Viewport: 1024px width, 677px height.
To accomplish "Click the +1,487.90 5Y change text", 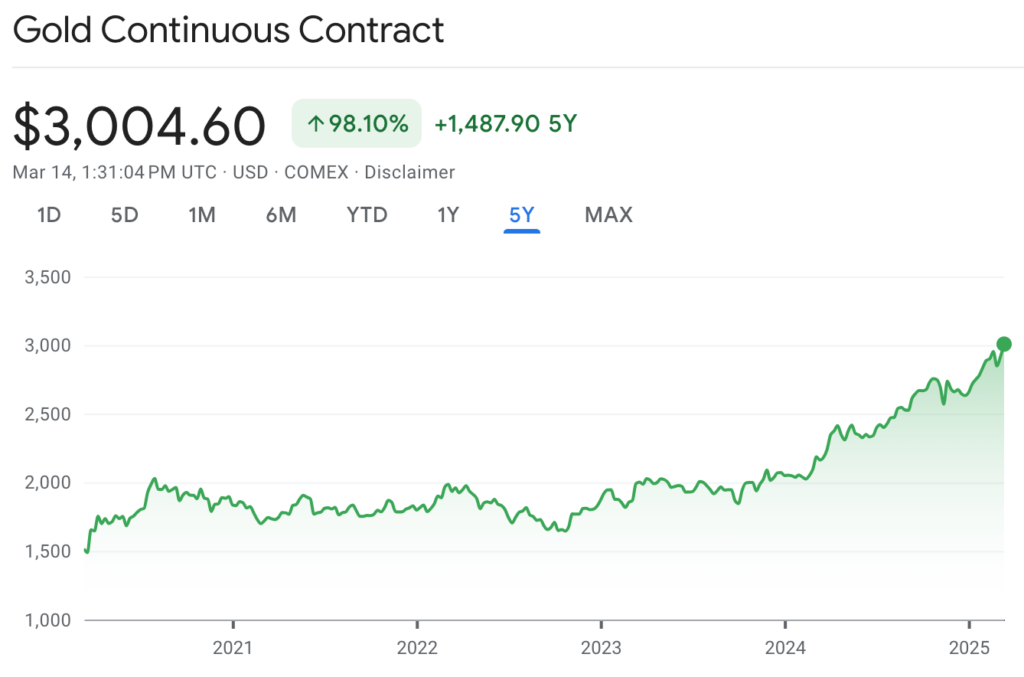I will [x=506, y=123].
